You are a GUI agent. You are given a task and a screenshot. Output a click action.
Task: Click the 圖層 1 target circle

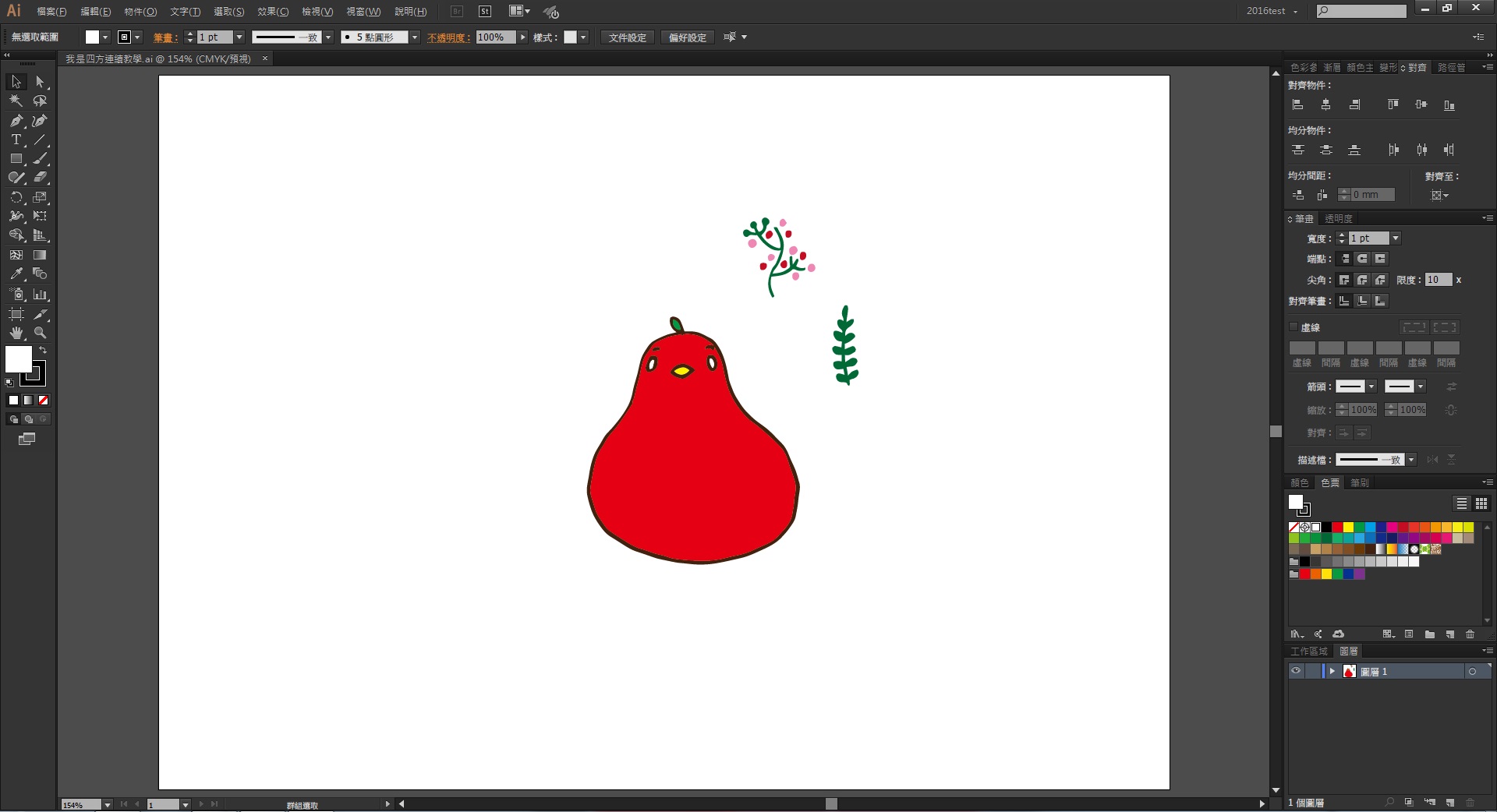coord(1472,671)
